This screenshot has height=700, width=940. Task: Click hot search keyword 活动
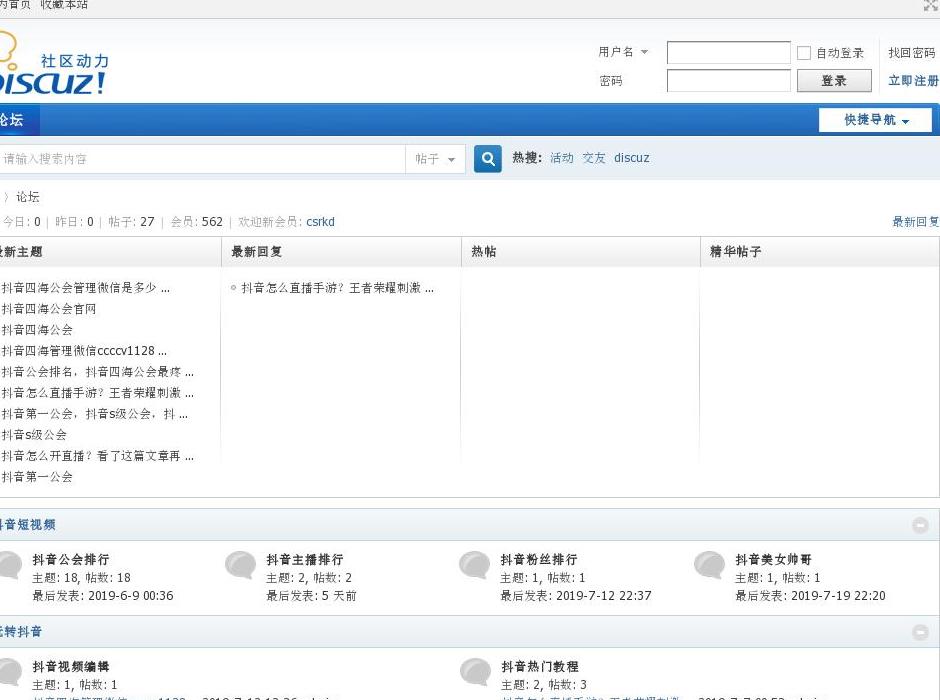[562, 158]
